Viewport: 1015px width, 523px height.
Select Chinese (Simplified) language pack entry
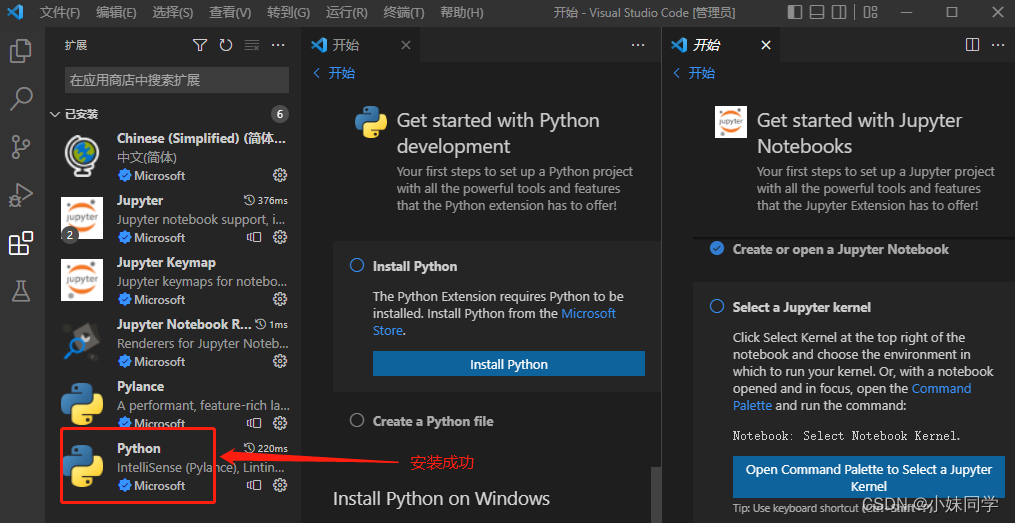click(172, 156)
